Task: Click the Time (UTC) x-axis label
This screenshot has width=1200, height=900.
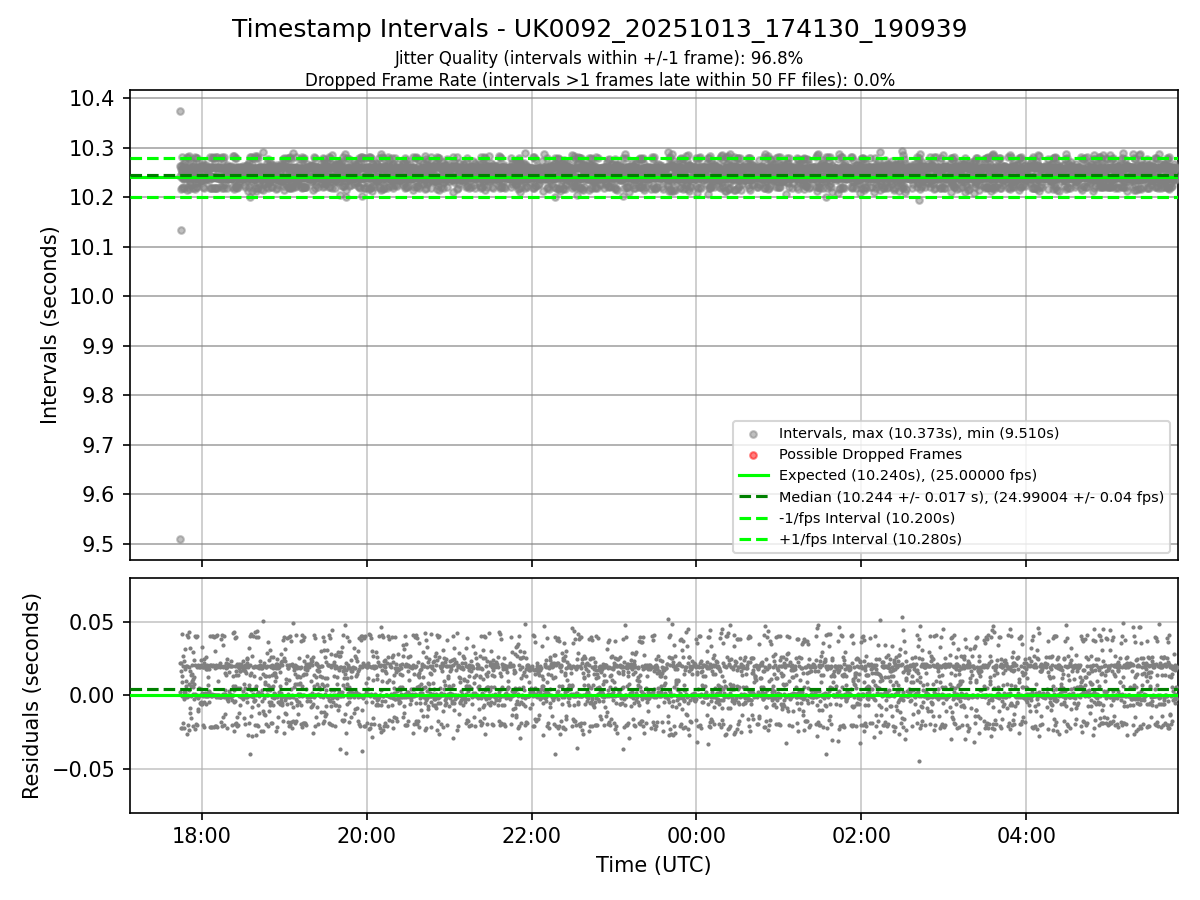Action: click(653, 865)
